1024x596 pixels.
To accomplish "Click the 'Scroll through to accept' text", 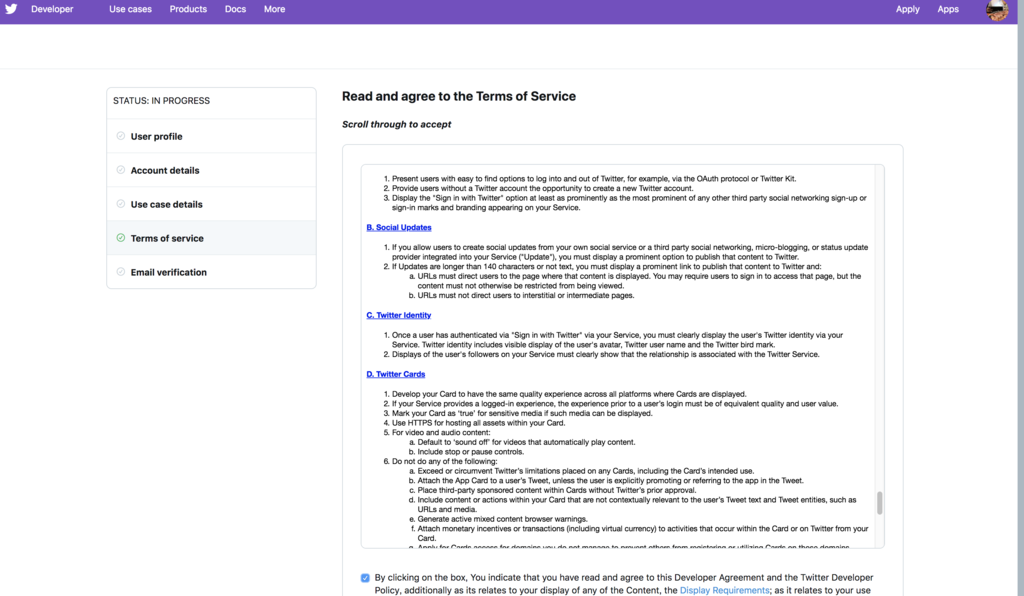I will tap(396, 124).
